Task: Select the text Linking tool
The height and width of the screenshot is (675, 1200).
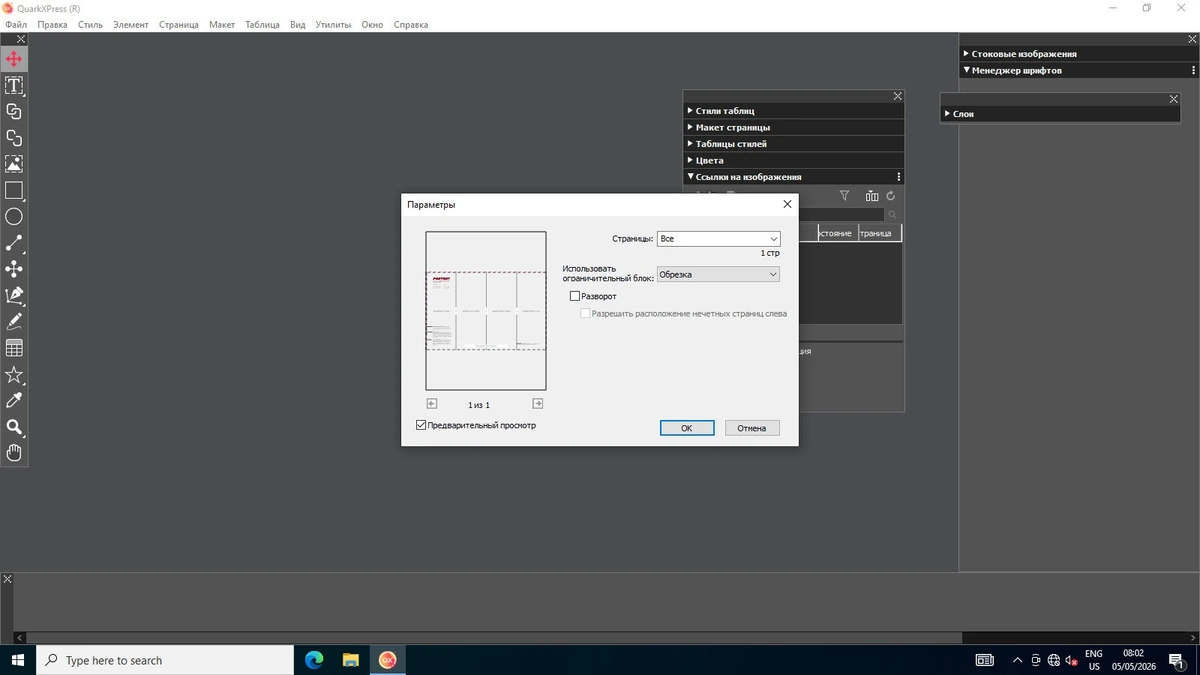Action: (14, 112)
